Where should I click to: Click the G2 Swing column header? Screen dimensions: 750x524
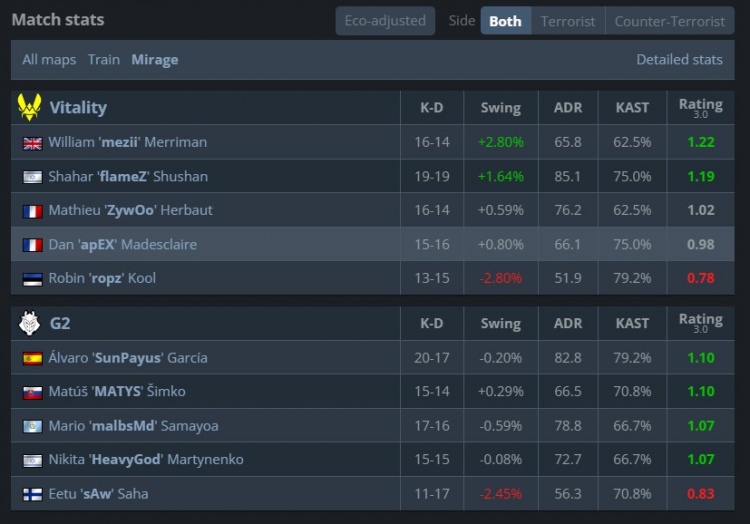click(500, 323)
